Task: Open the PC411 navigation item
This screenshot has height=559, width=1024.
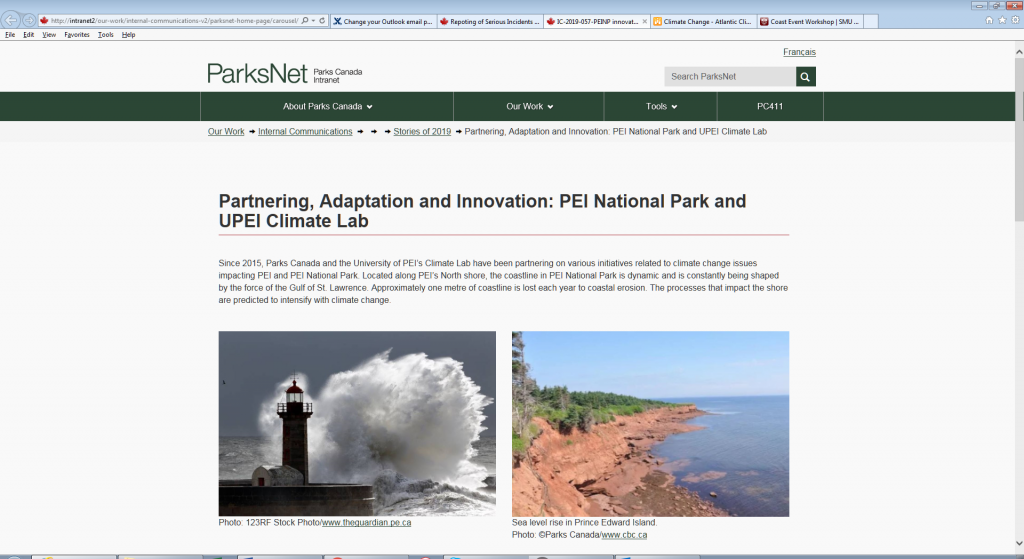Action: point(770,106)
